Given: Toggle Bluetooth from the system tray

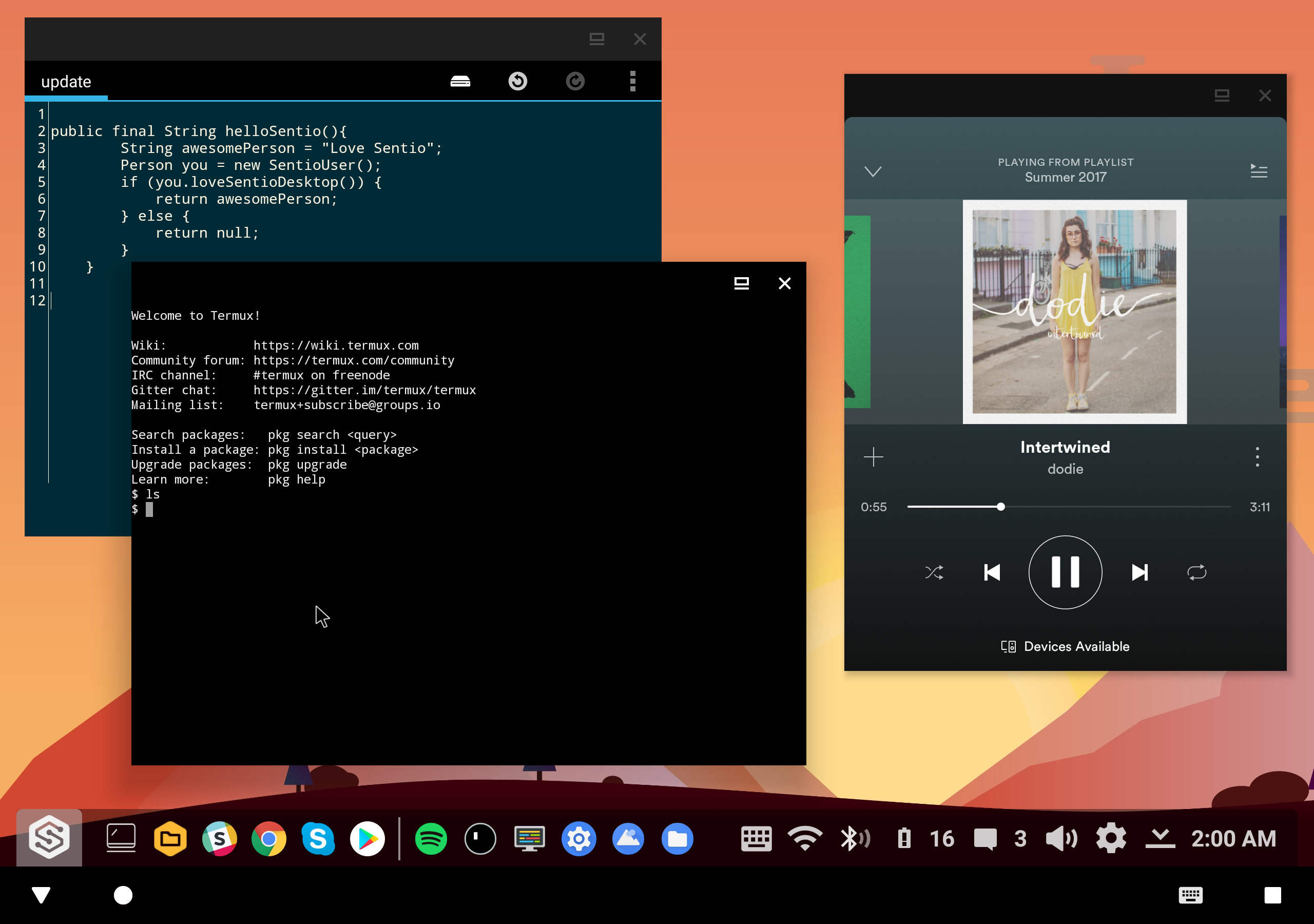Looking at the screenshot, I should pos(855,839).
